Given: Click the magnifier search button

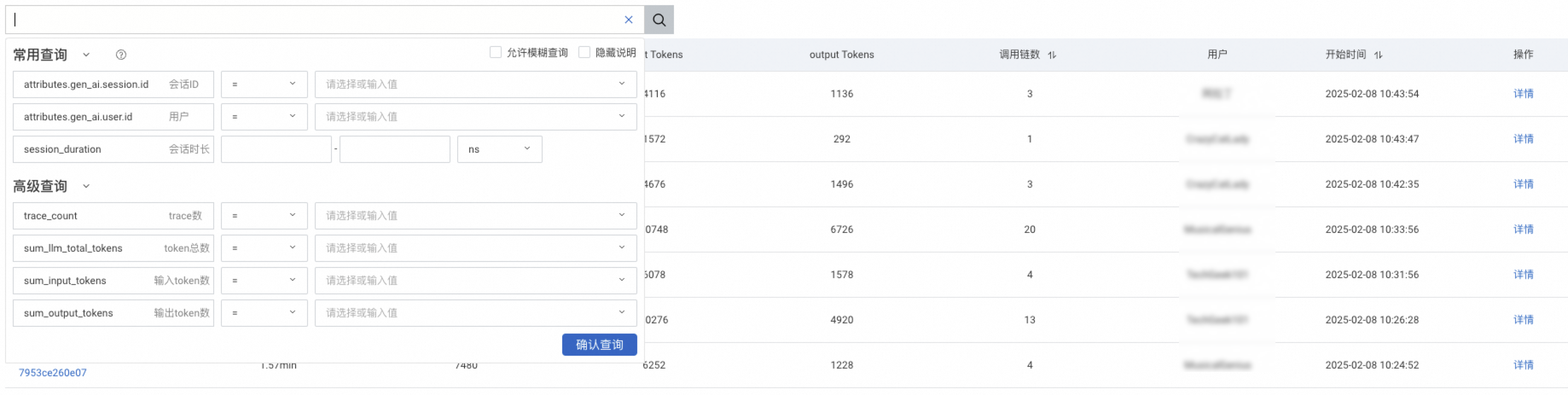Looking at the screenshot, I should [659, 20].
